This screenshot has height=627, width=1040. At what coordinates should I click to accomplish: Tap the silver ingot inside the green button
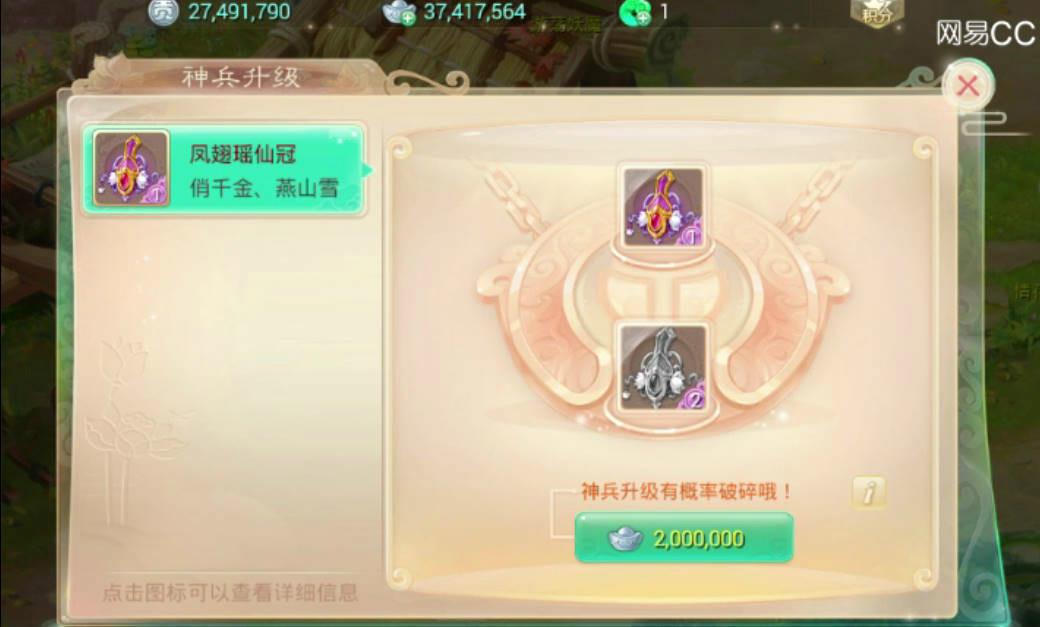(625, 539)
